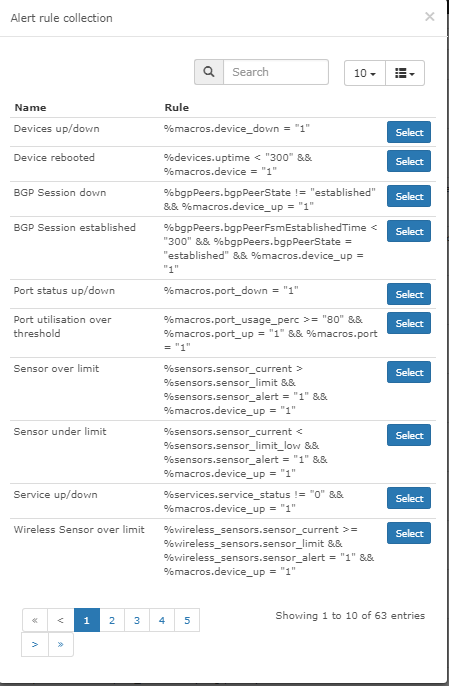The width and height of the screenshot is (449, 687).
Task: Select the BGP Session established rule
Action: coord(409,231)
